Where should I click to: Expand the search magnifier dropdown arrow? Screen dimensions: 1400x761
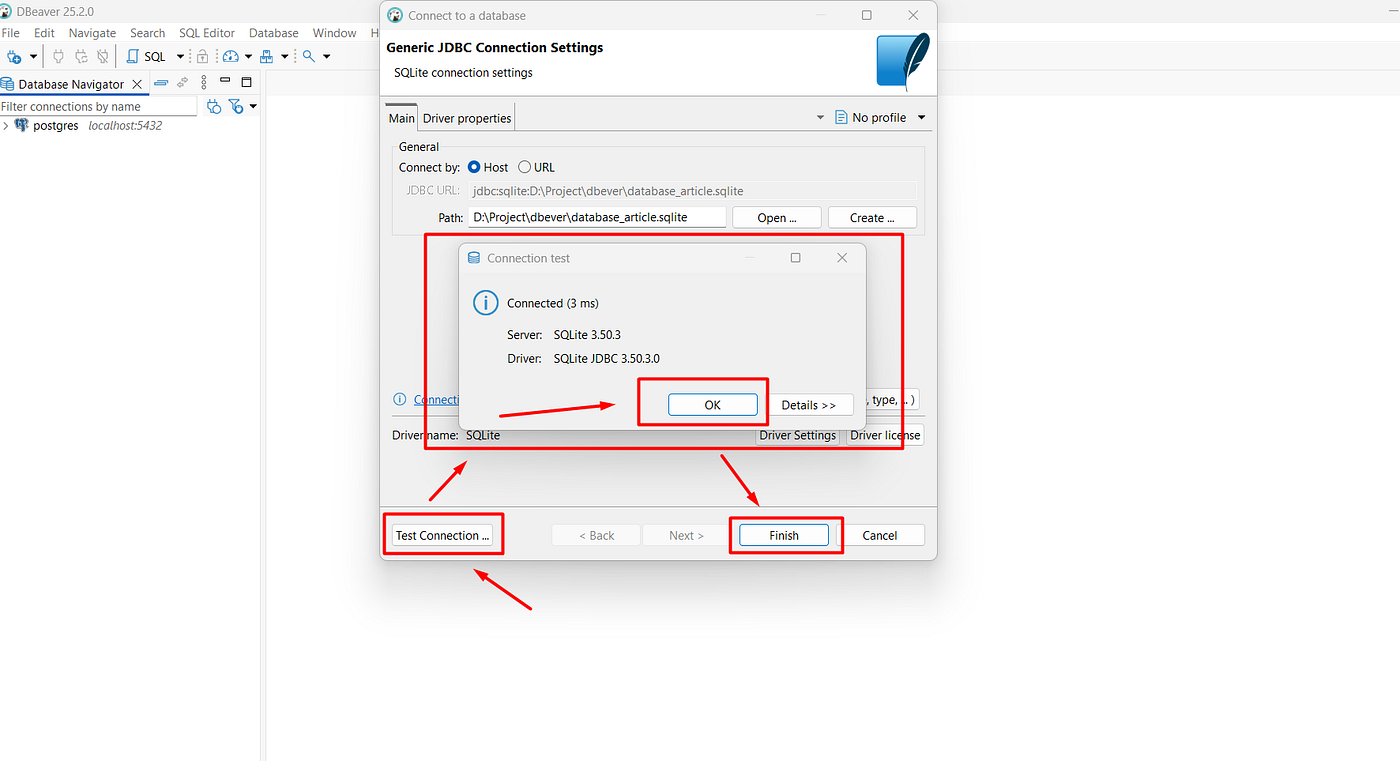pyautogui.click(x=326, y=57)
